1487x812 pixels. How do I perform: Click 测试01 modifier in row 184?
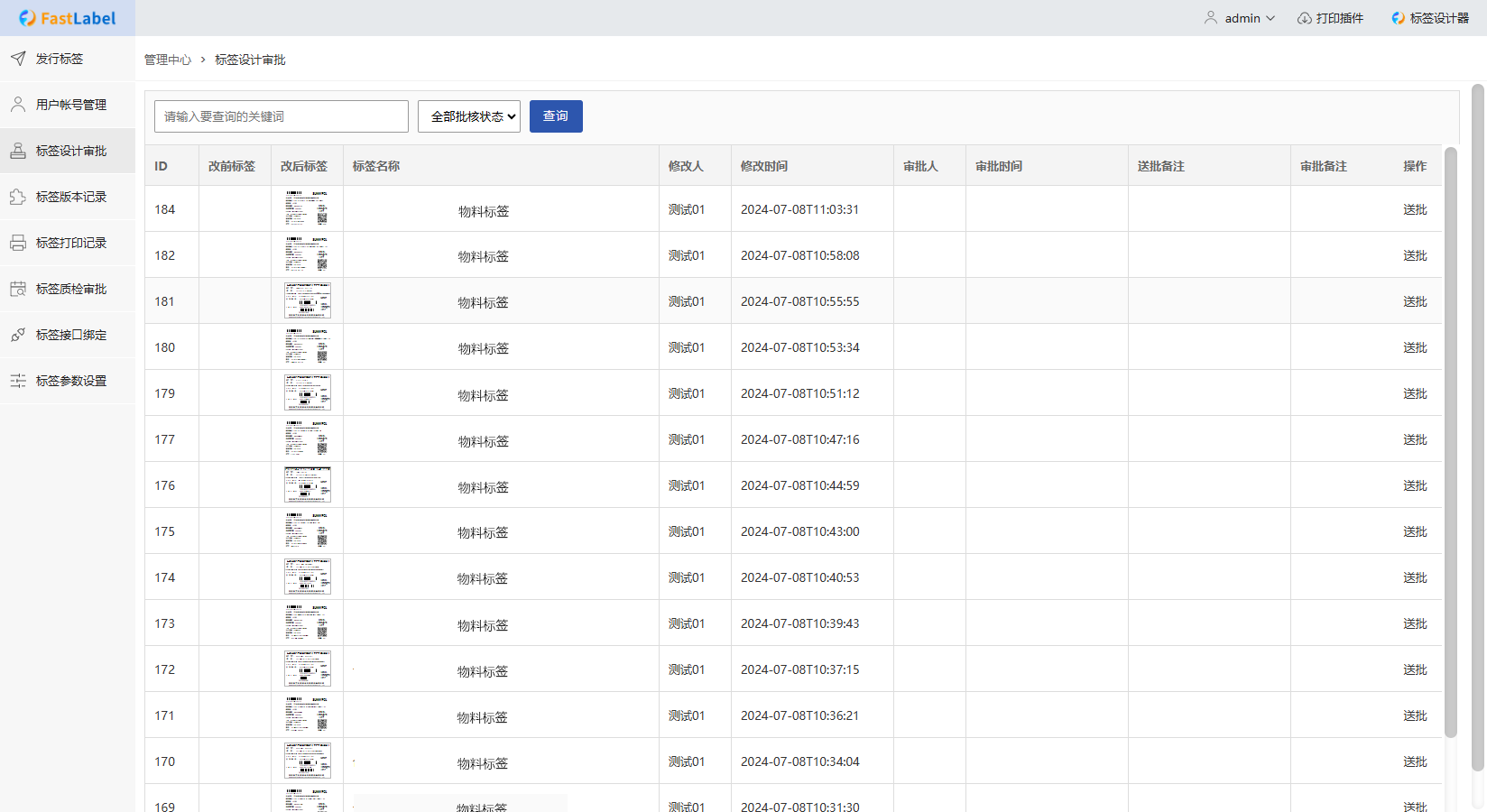click(x=687, y=209)
